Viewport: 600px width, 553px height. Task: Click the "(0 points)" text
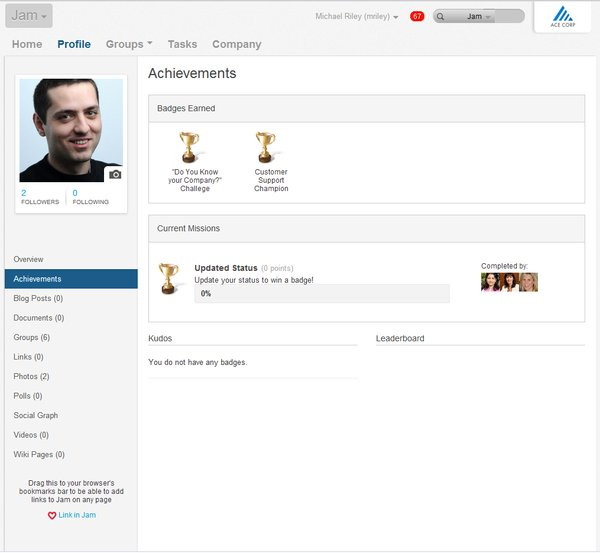(x=277, y=268)
